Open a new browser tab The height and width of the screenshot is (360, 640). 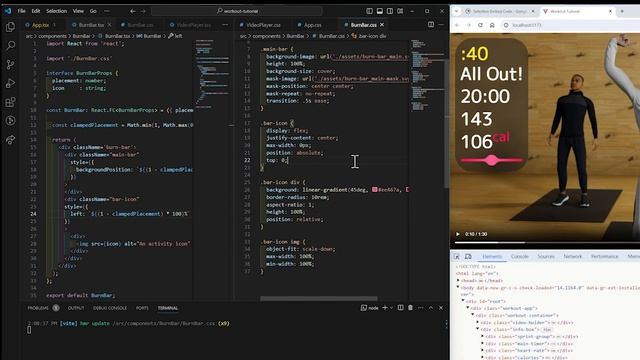click(x=622, y=11)
